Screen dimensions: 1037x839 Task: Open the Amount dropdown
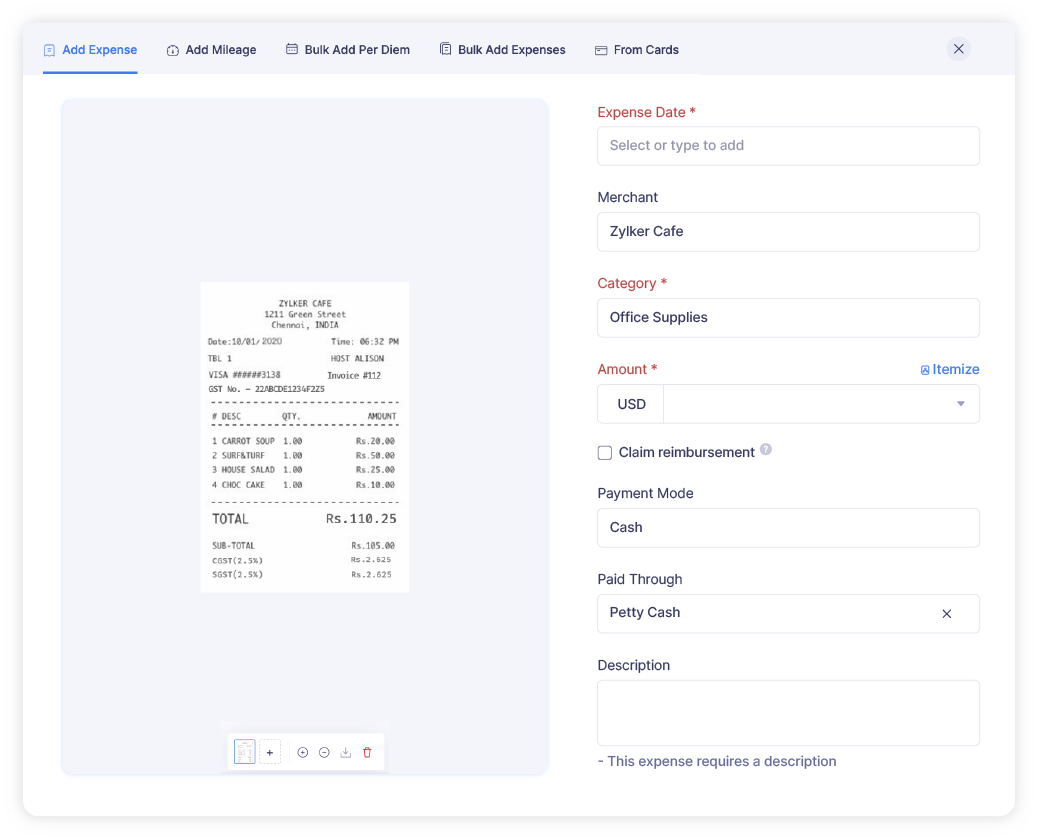tap(958, 404)
